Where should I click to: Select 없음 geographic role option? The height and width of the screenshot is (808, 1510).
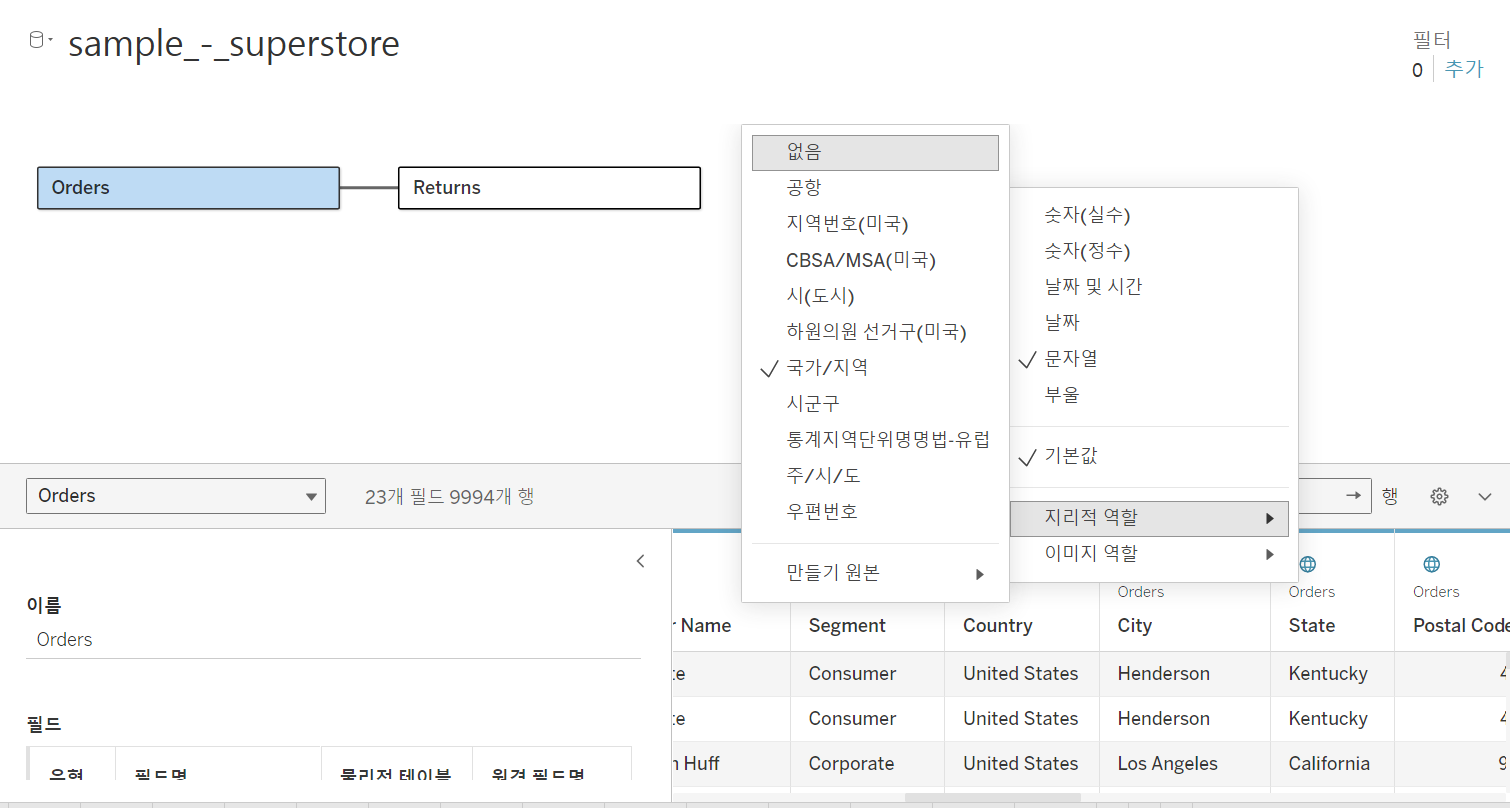point(875,152)
